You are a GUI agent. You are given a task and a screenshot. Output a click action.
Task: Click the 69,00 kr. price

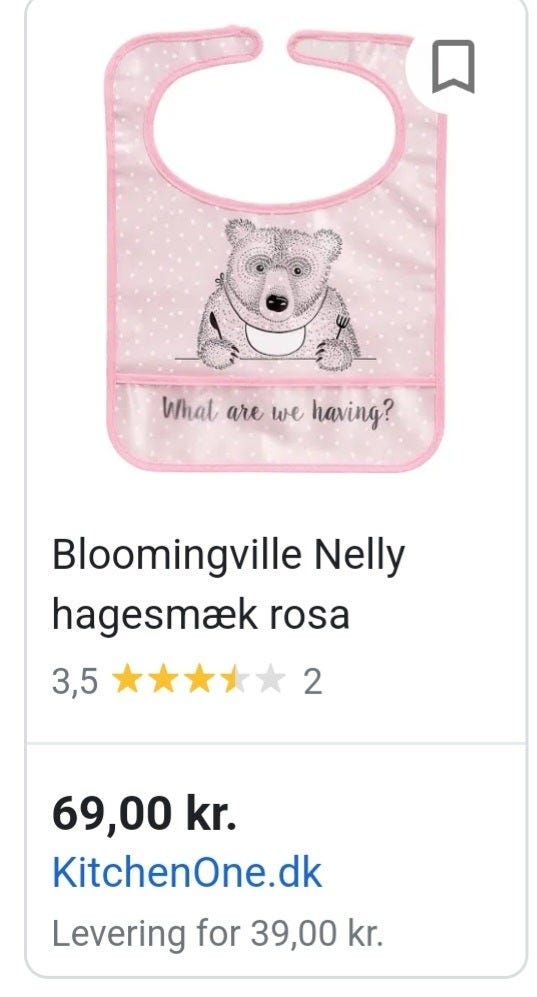coord(144,813)
